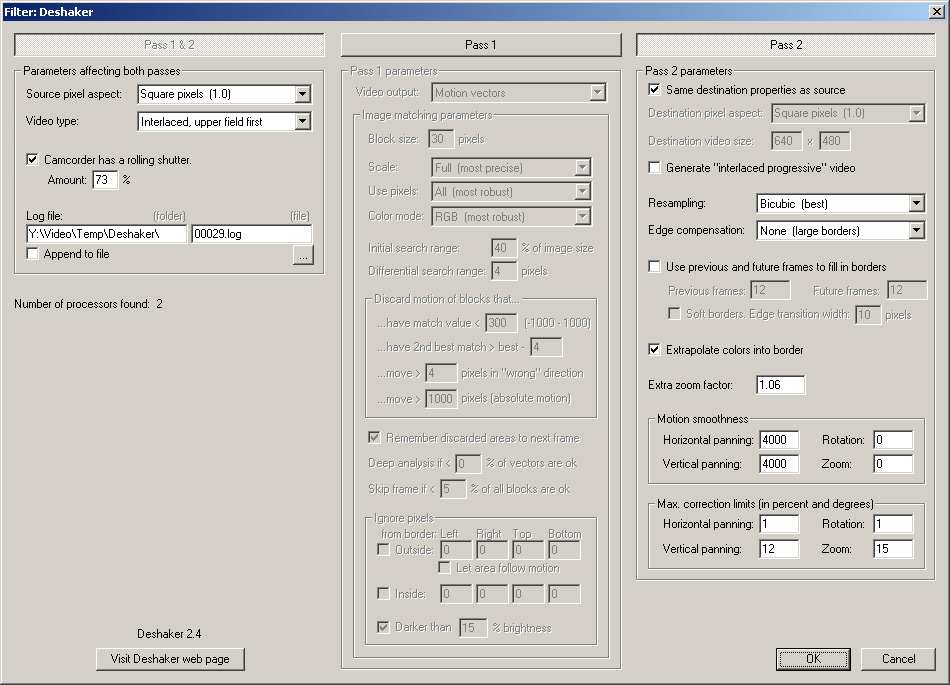Edit Motion smoothness Rotation field
This screenshot has height=685, width=950.
point(893,440)
